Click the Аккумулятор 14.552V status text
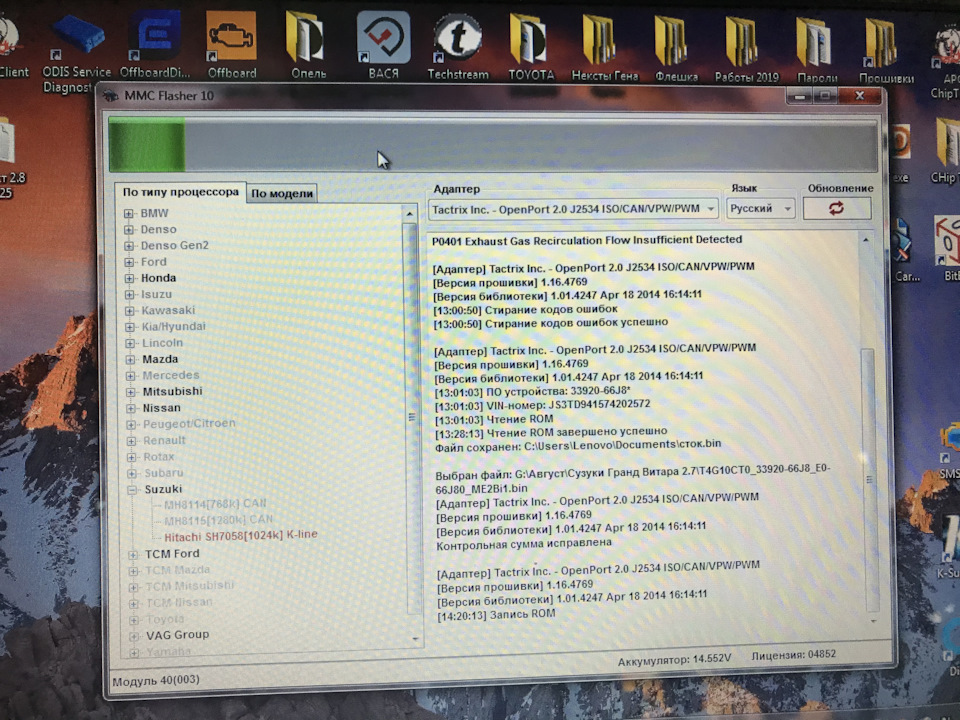This screenshot has height=720, width=960. pos(674,660)
